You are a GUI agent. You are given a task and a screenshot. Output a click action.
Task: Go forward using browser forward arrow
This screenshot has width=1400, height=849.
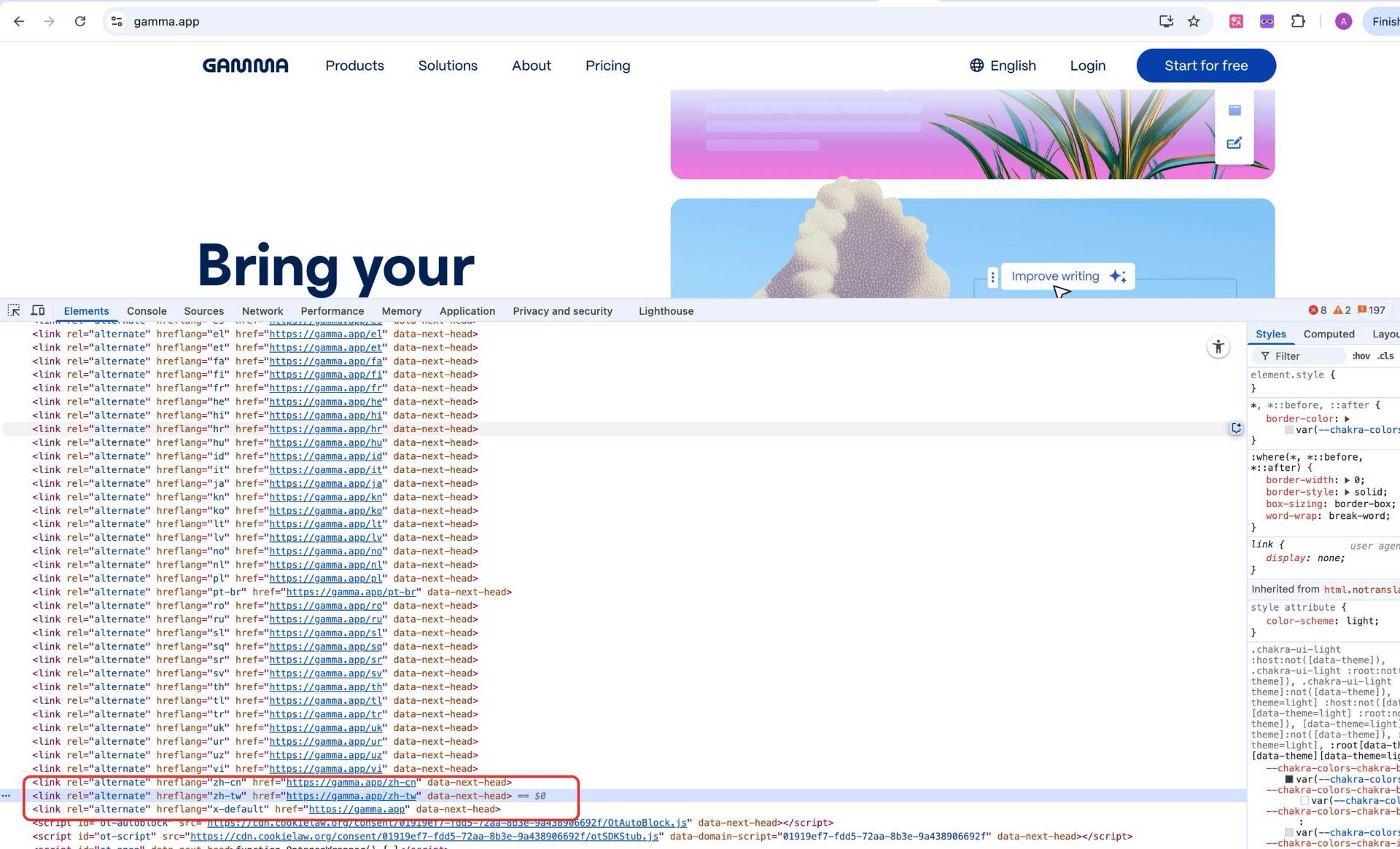pos(49,21)
